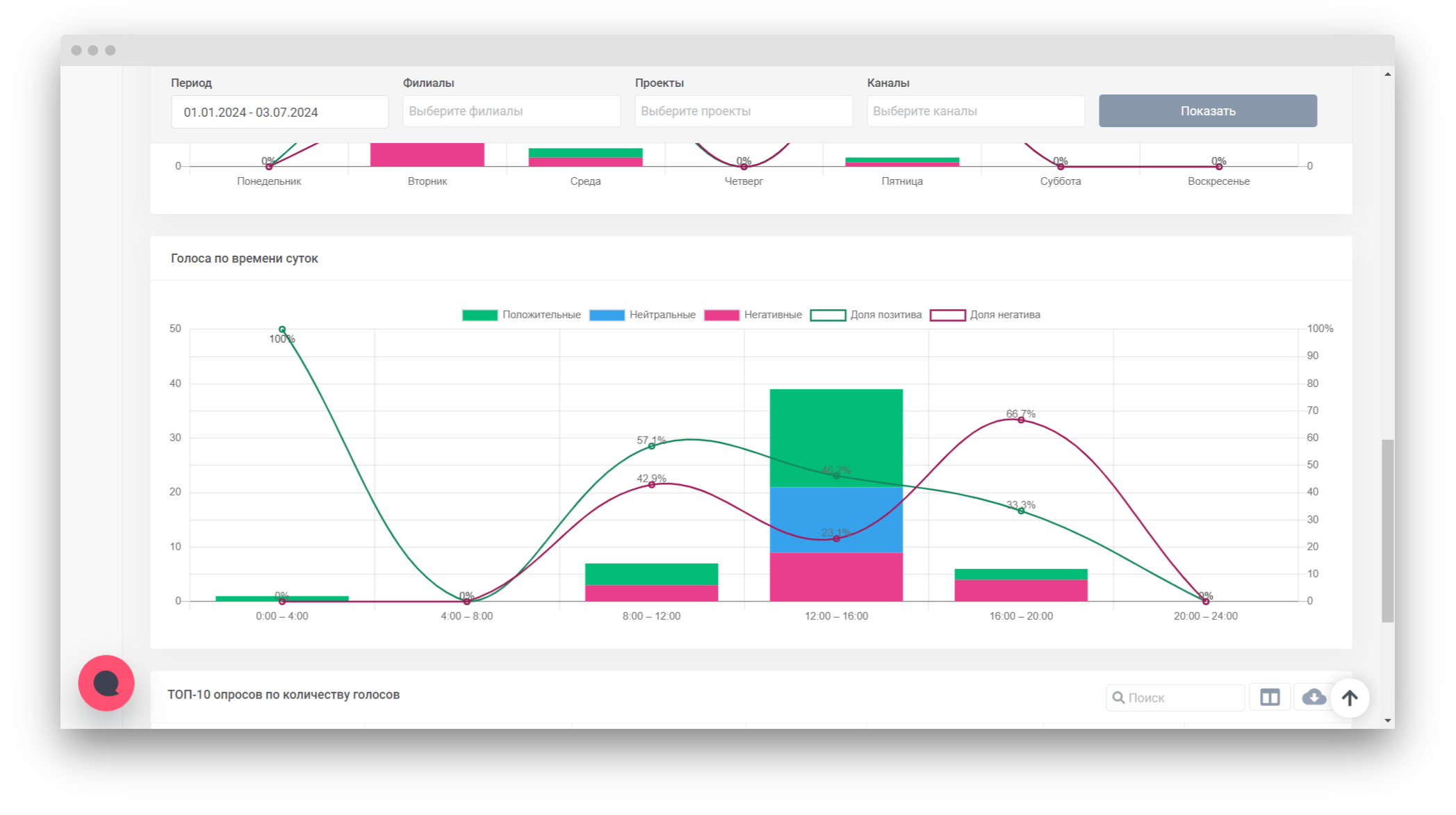
Task: Click the cloud download export icon
Action: 1313,697
